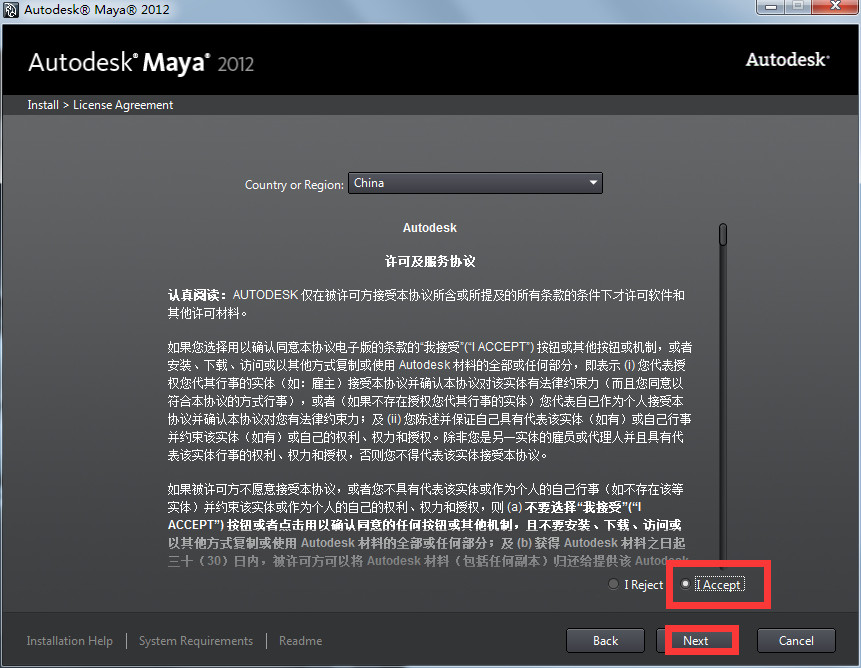The width and height of the screenshot is (861, 668).
Task: Open the Readme link
Action: click(300, 641)
